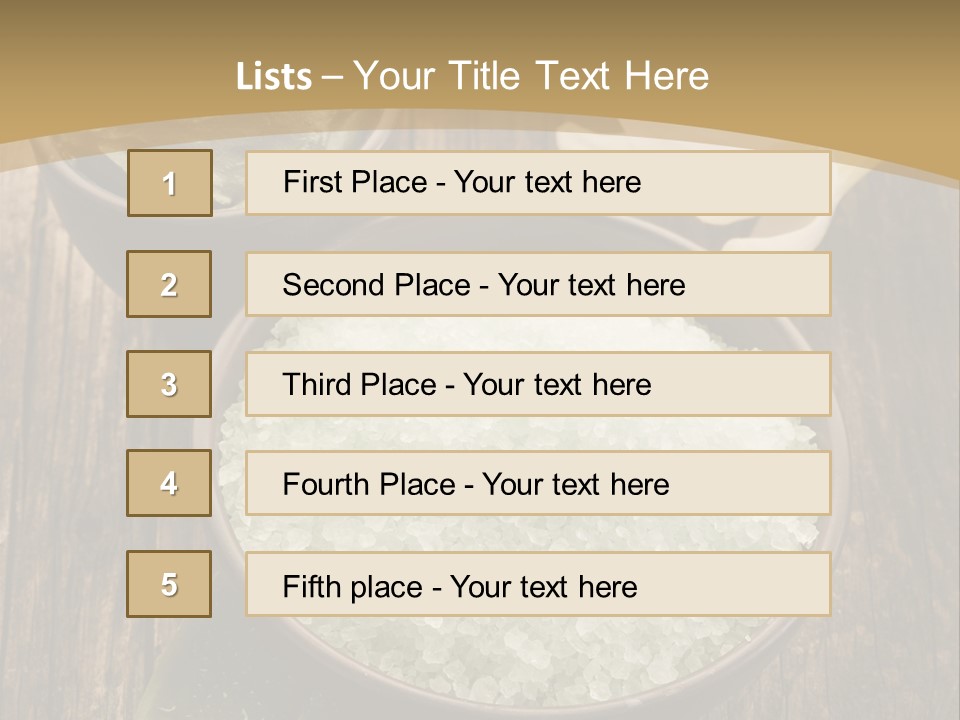Click the number 5 box
The height and width of the screenshot is (720, 960).
coord(169,584)
